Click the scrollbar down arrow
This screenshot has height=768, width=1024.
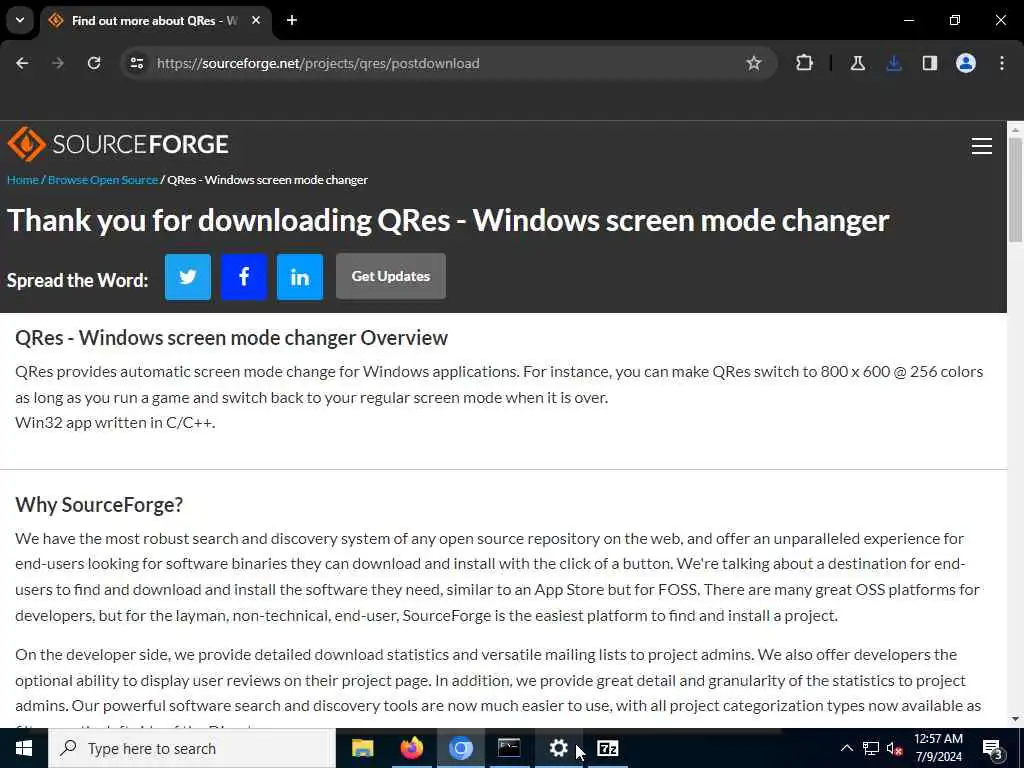1016,720
